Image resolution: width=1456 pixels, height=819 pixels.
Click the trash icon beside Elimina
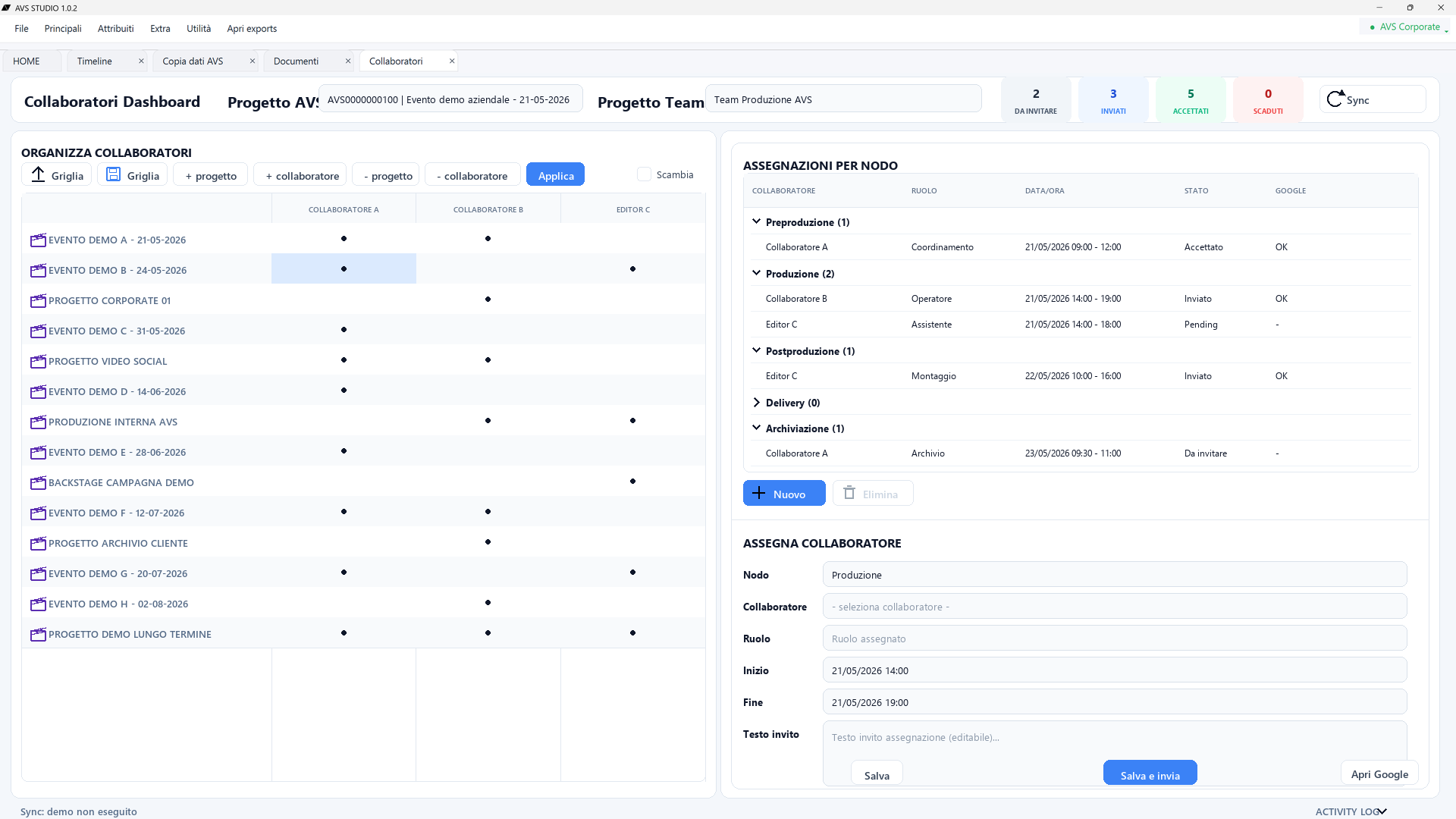pos(849,493)
